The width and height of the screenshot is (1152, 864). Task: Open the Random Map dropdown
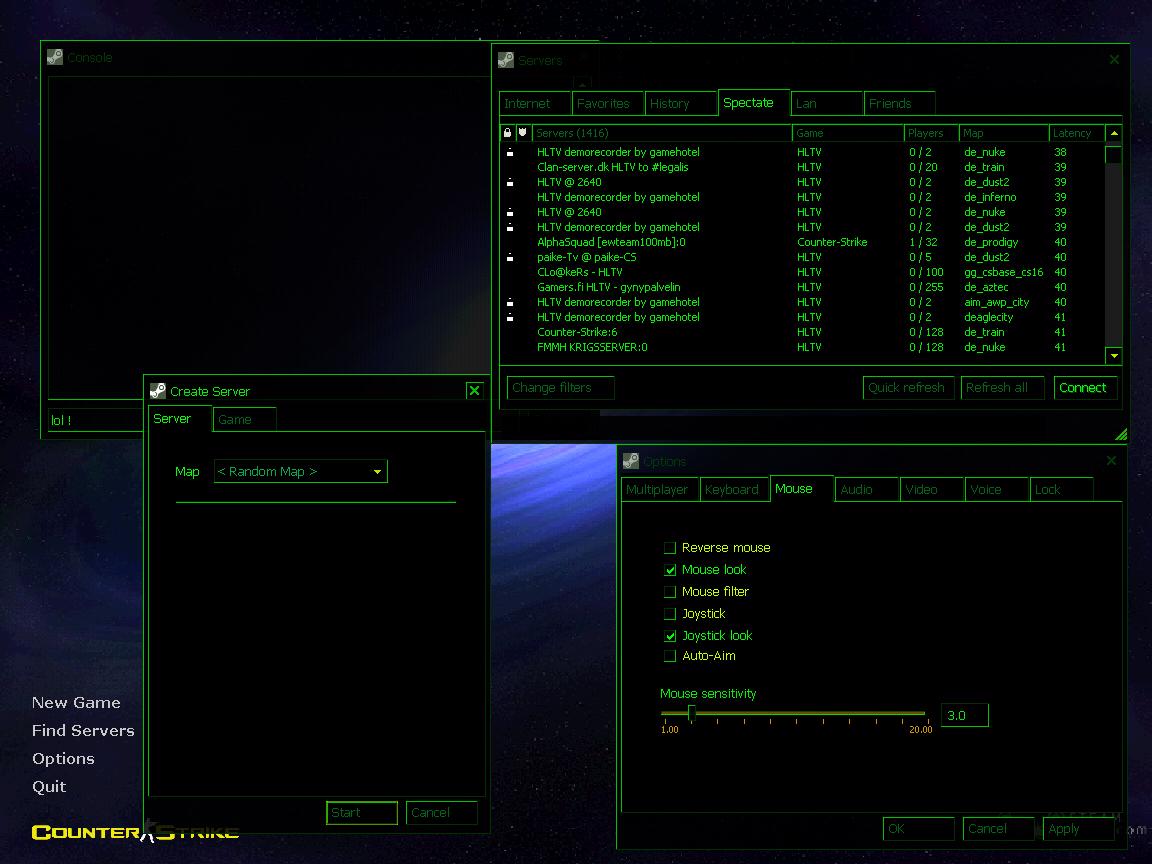pos(300,472)
